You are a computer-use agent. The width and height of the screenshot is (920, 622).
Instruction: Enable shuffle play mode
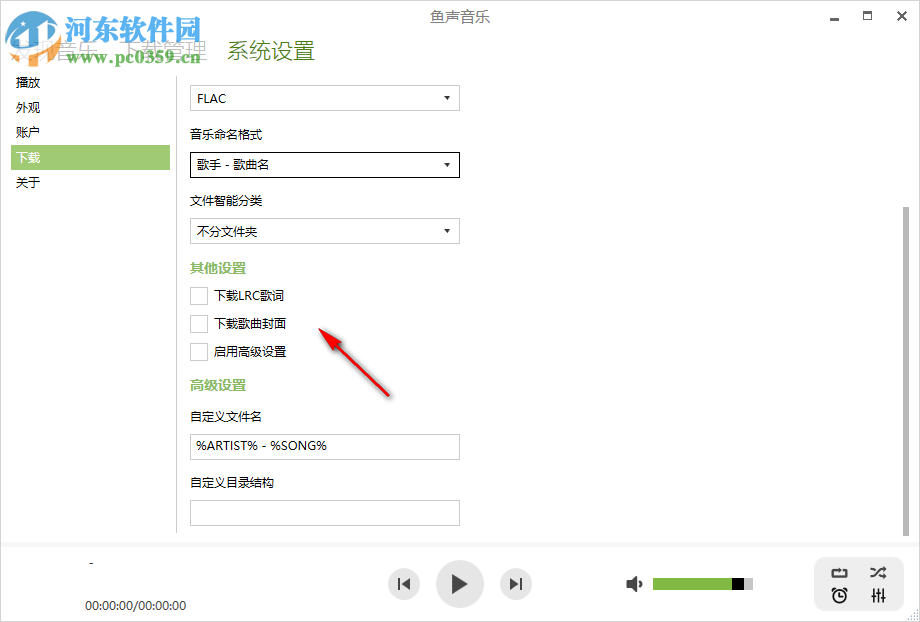(x=878, y=571)
